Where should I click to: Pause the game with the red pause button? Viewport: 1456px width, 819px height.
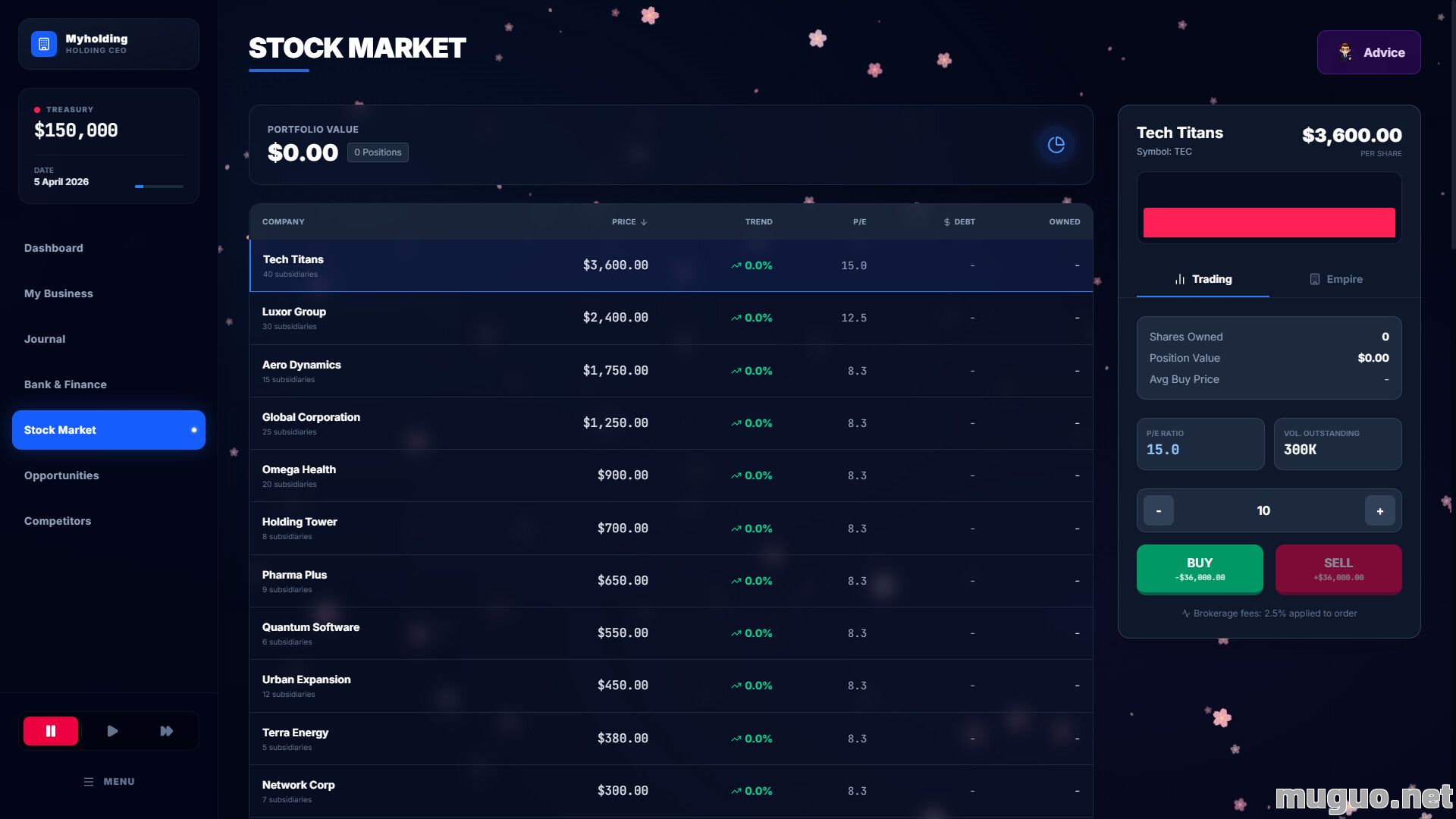click(x=51, y=731)
